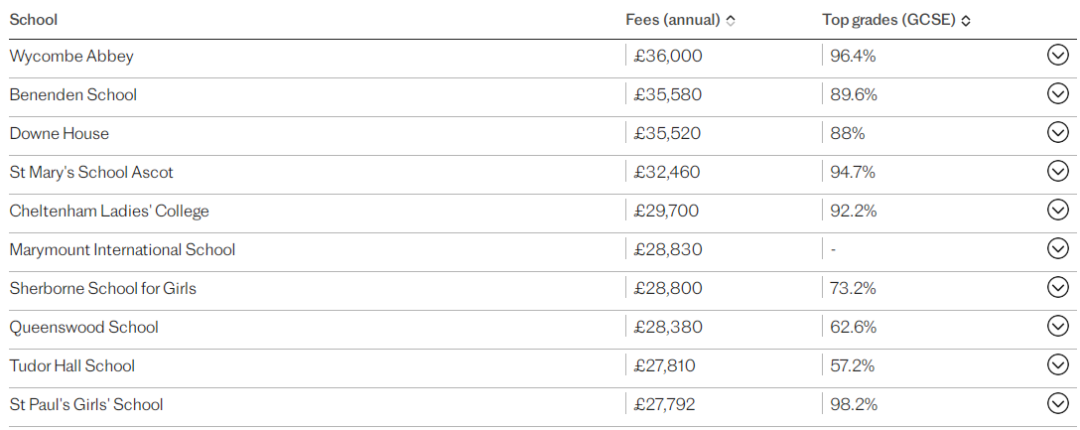The width and height of the screenshot is (1080, 430).
Task: Select the Wycombe Abbey school name
Action: pyautogui.click(x=71, y=57)
